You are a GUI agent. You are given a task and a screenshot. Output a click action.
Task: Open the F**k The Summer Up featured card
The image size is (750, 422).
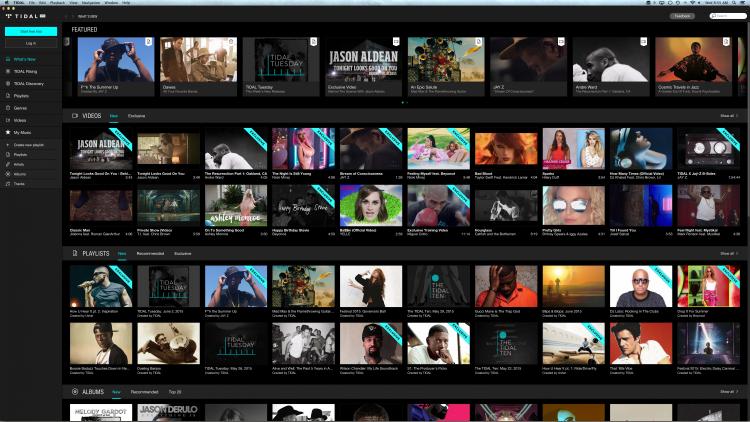click(116, 67)
